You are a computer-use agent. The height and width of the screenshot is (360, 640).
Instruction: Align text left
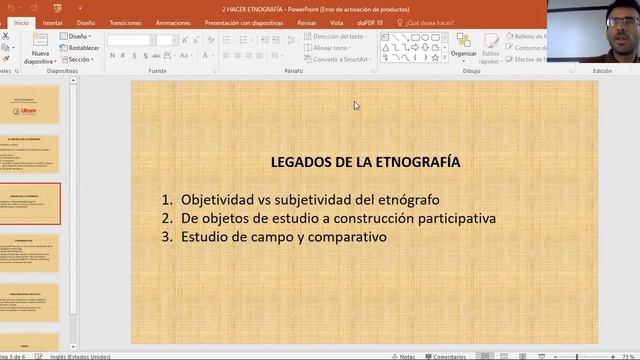(227, 56)
